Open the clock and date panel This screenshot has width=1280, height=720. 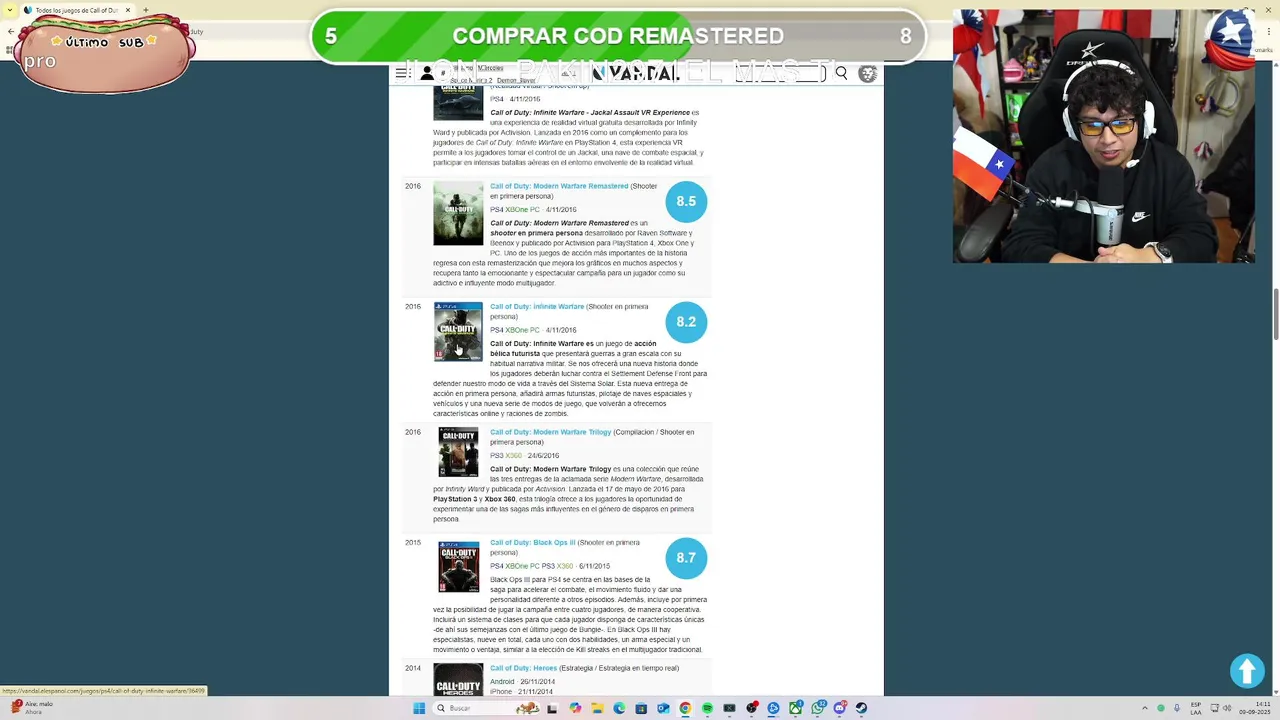click(x=1254, y=708)
